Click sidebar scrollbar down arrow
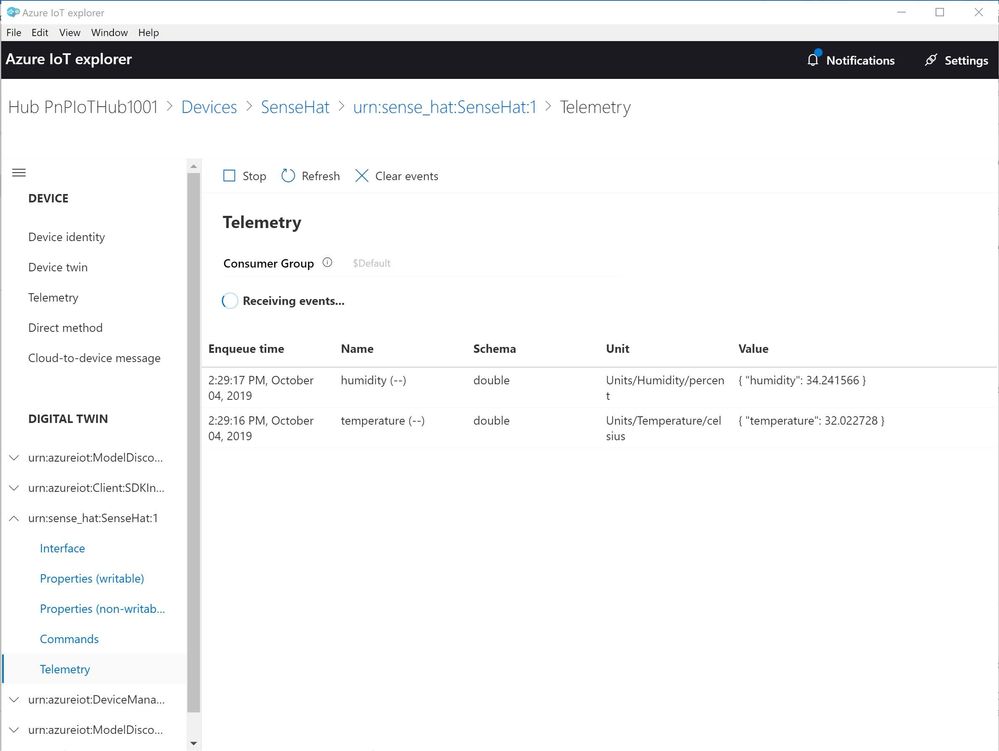 pyautogui.click(x=194, y=743)
